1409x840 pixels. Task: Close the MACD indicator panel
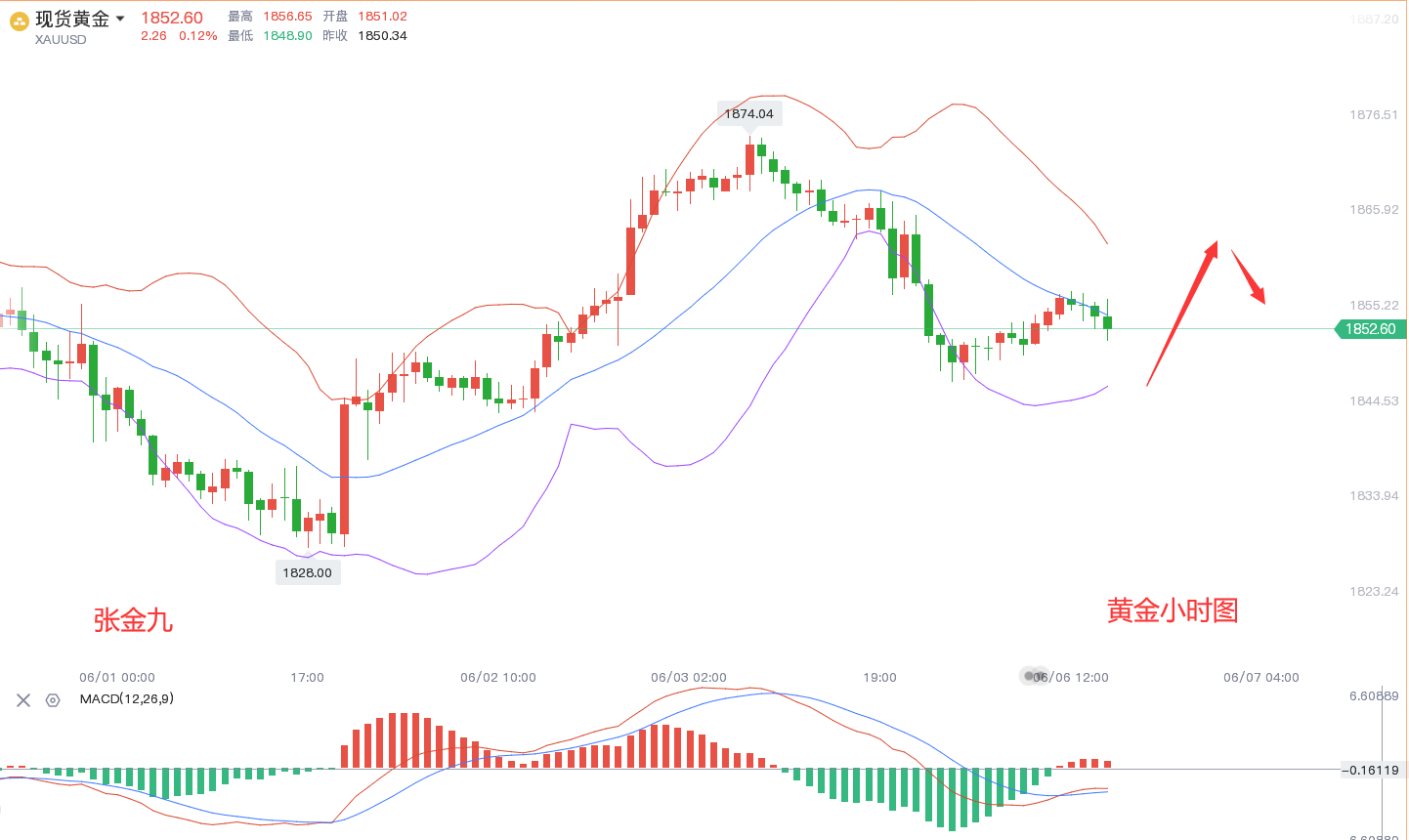pos(23,700)
